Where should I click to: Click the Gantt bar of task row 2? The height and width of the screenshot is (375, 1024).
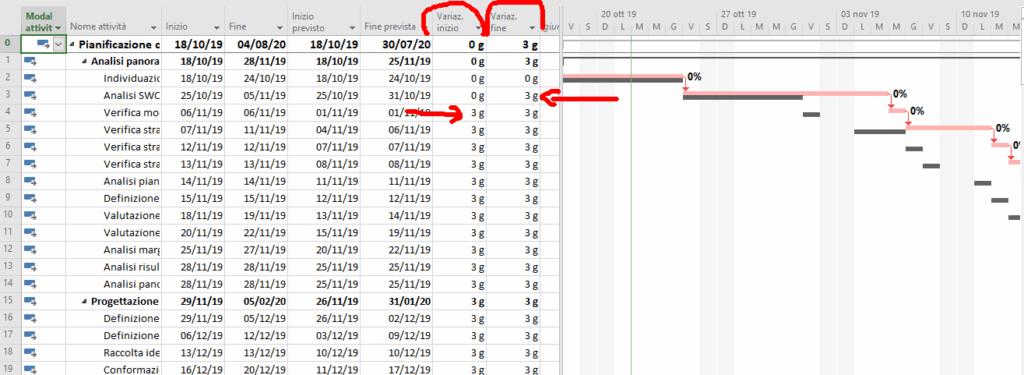[x=622, y=77]
